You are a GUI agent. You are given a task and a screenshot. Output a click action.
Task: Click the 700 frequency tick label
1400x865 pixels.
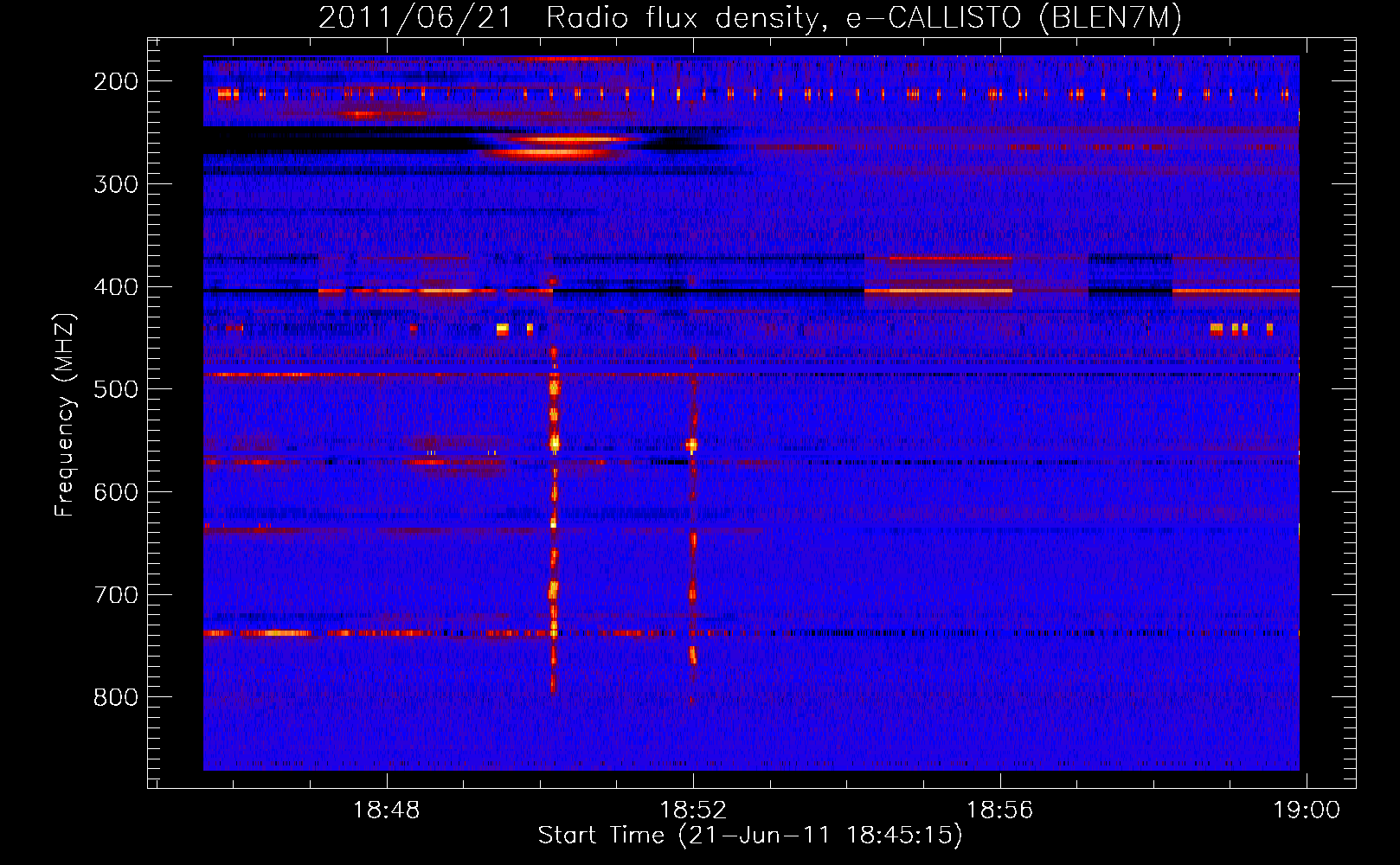116,595
